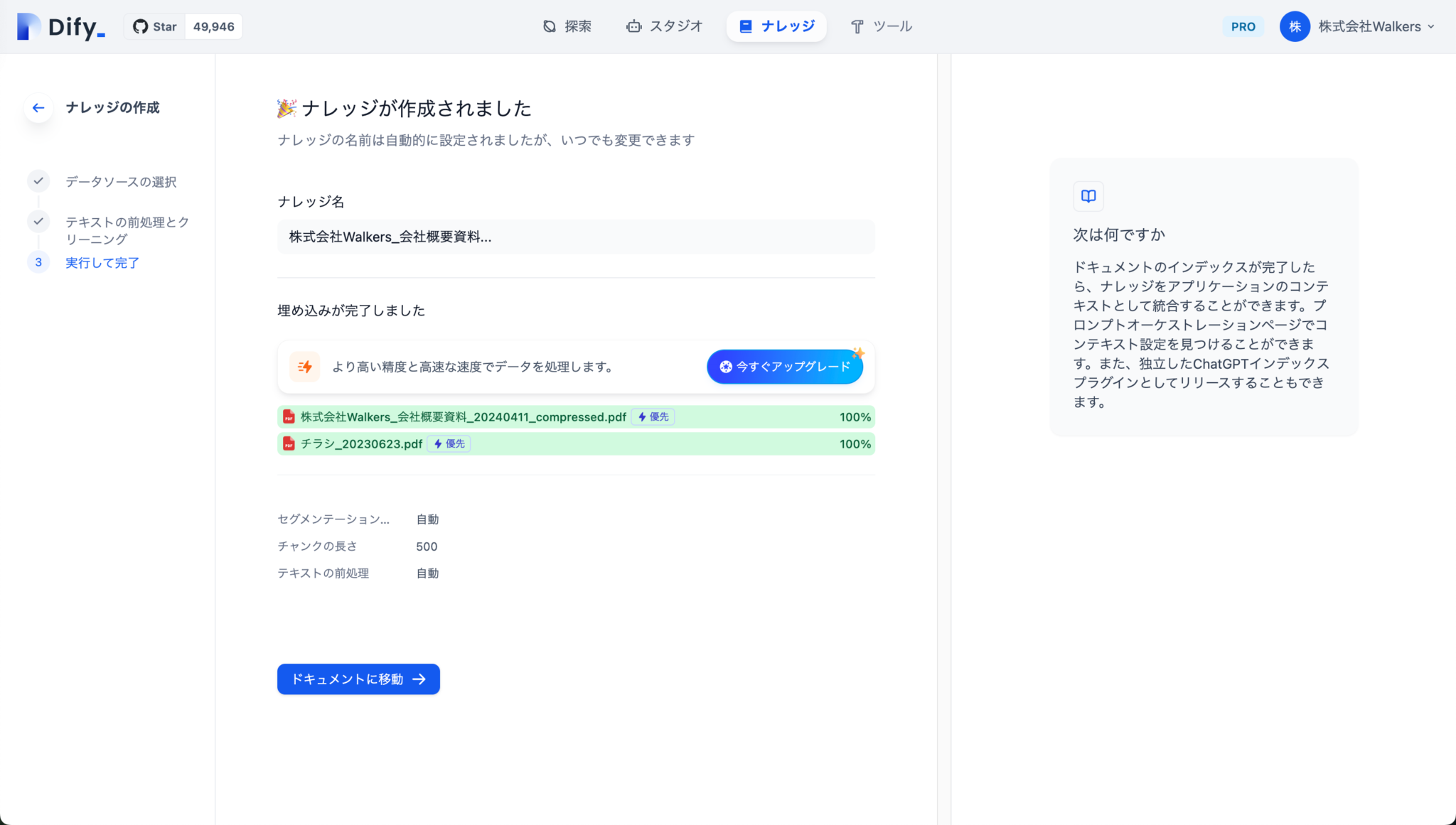The image size is (1456, 825).
Task: Switch to the ナレッジ tab
Action: coord(776,26)
